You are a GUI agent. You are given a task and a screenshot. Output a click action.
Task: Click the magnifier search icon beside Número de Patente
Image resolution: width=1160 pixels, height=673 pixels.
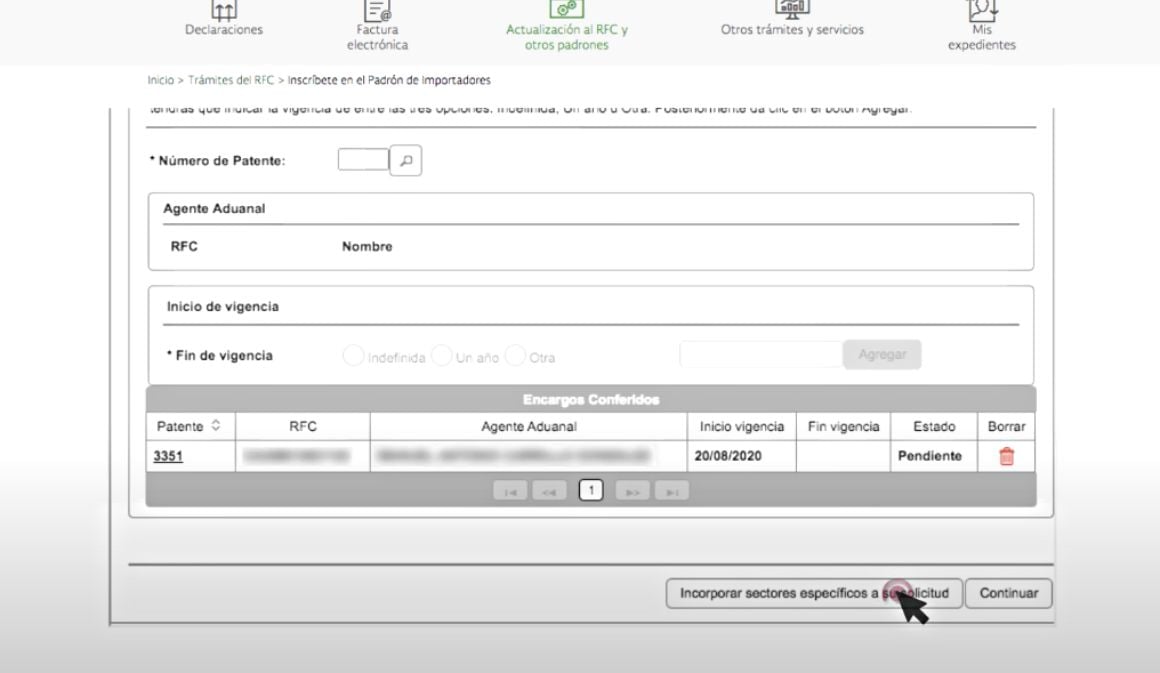coord(405,160)
